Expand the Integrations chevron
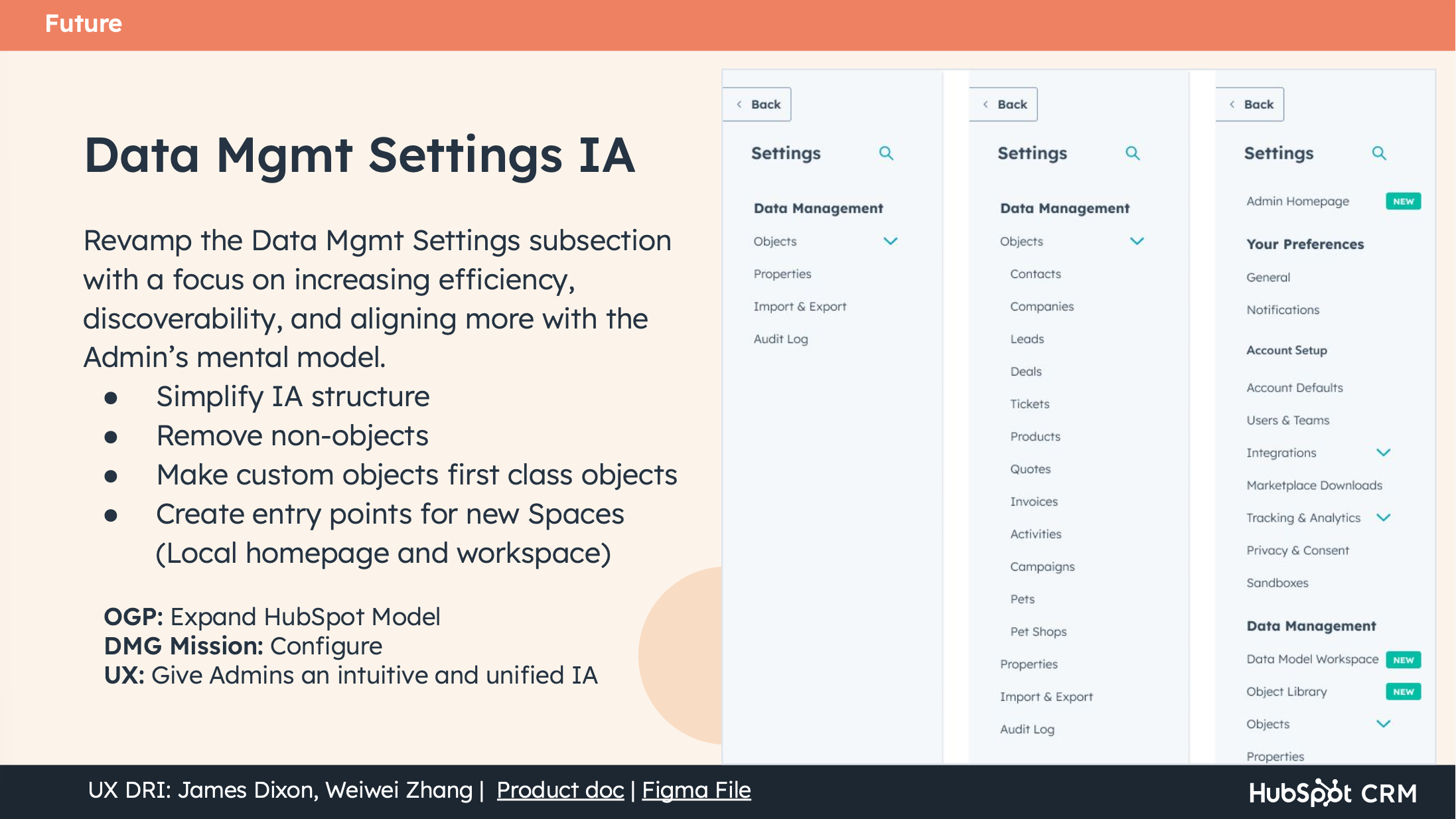 click(1383, 453)
